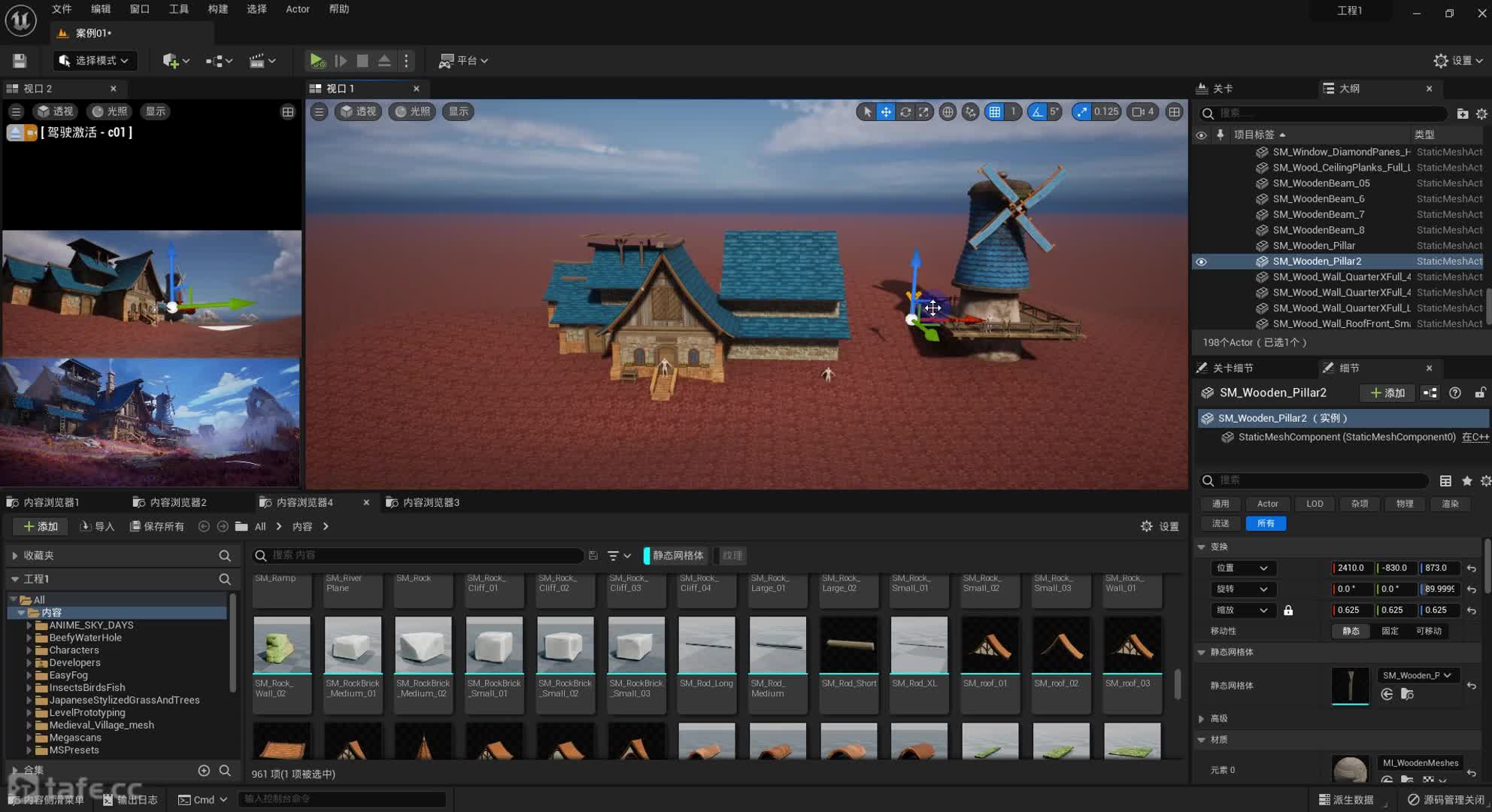Open Viewport 2 hamburger options menu
This screenshot has height=812, width=1492.
pos(16,111)
